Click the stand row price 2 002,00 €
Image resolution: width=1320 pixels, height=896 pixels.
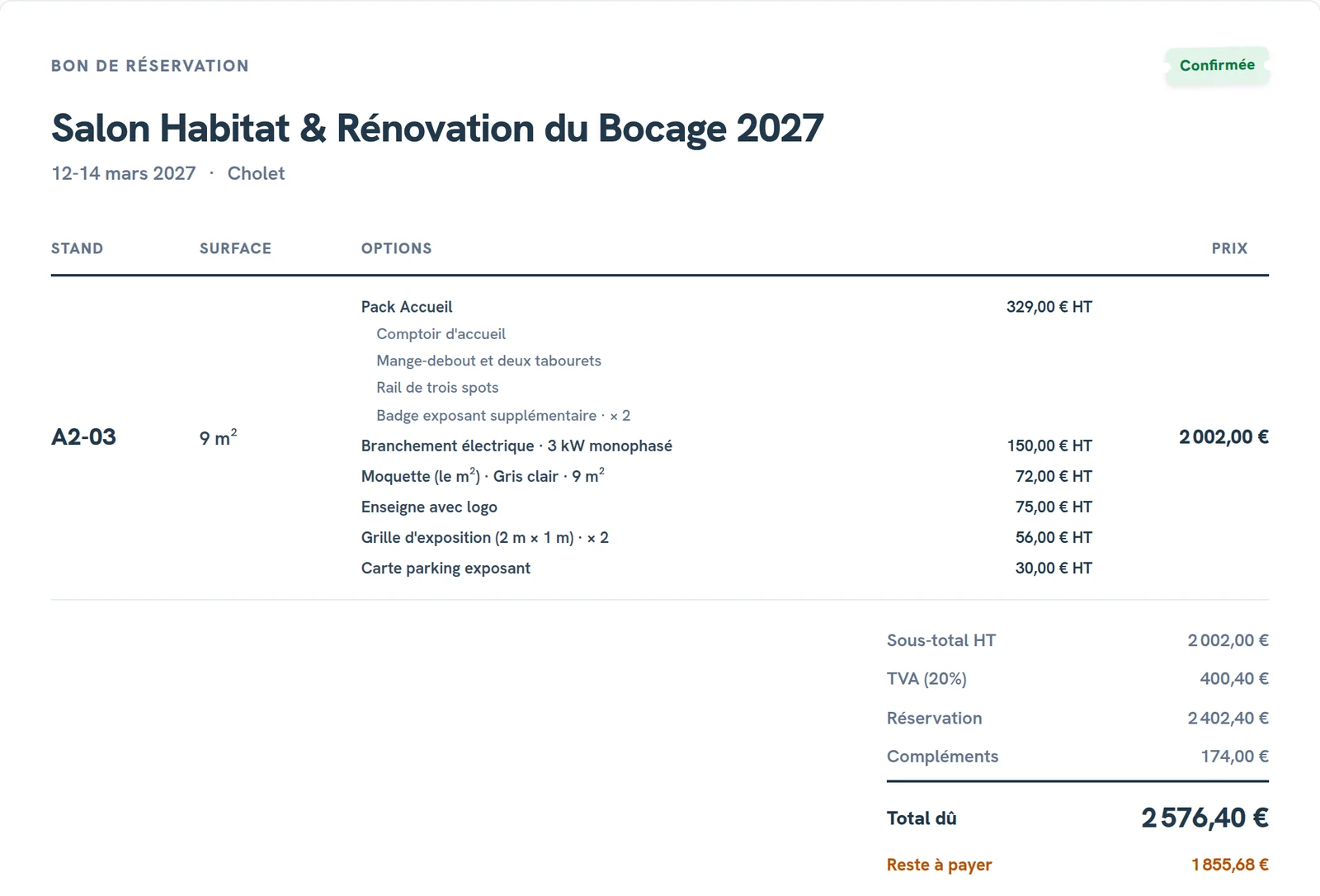point(1223,437)
